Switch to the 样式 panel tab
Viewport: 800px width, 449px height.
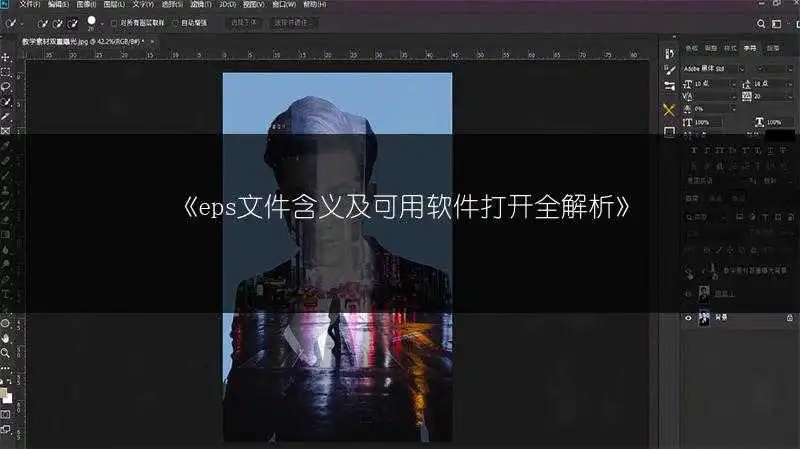[x=730, y=48]
